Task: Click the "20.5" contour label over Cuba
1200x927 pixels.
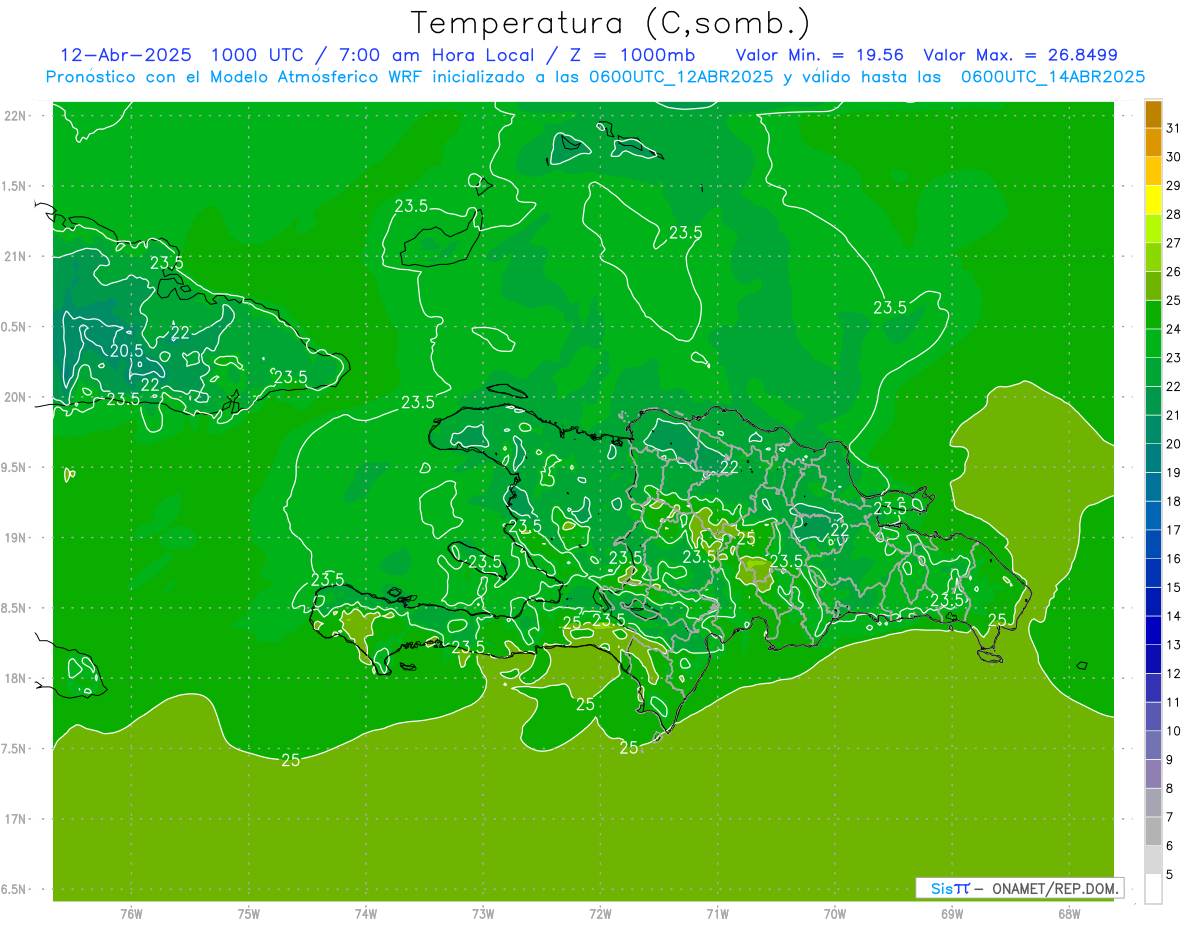Action: pyautogui.click(x=126, y=351)
